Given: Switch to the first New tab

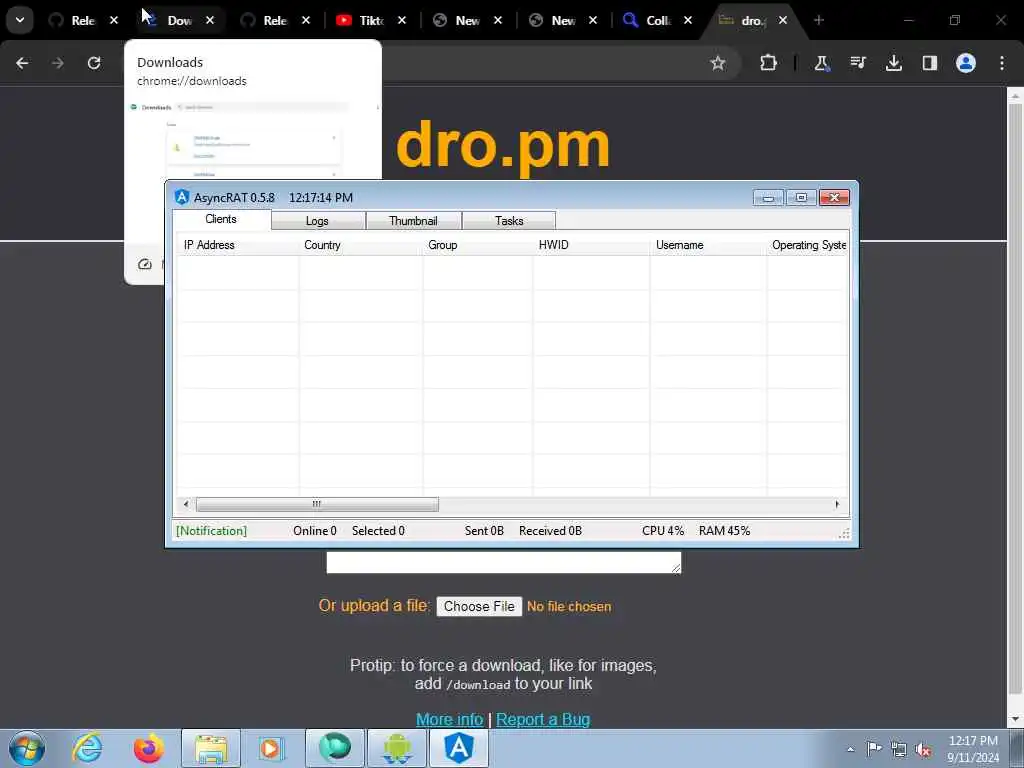Looking at the screenshot, I should tap(457, 20).
